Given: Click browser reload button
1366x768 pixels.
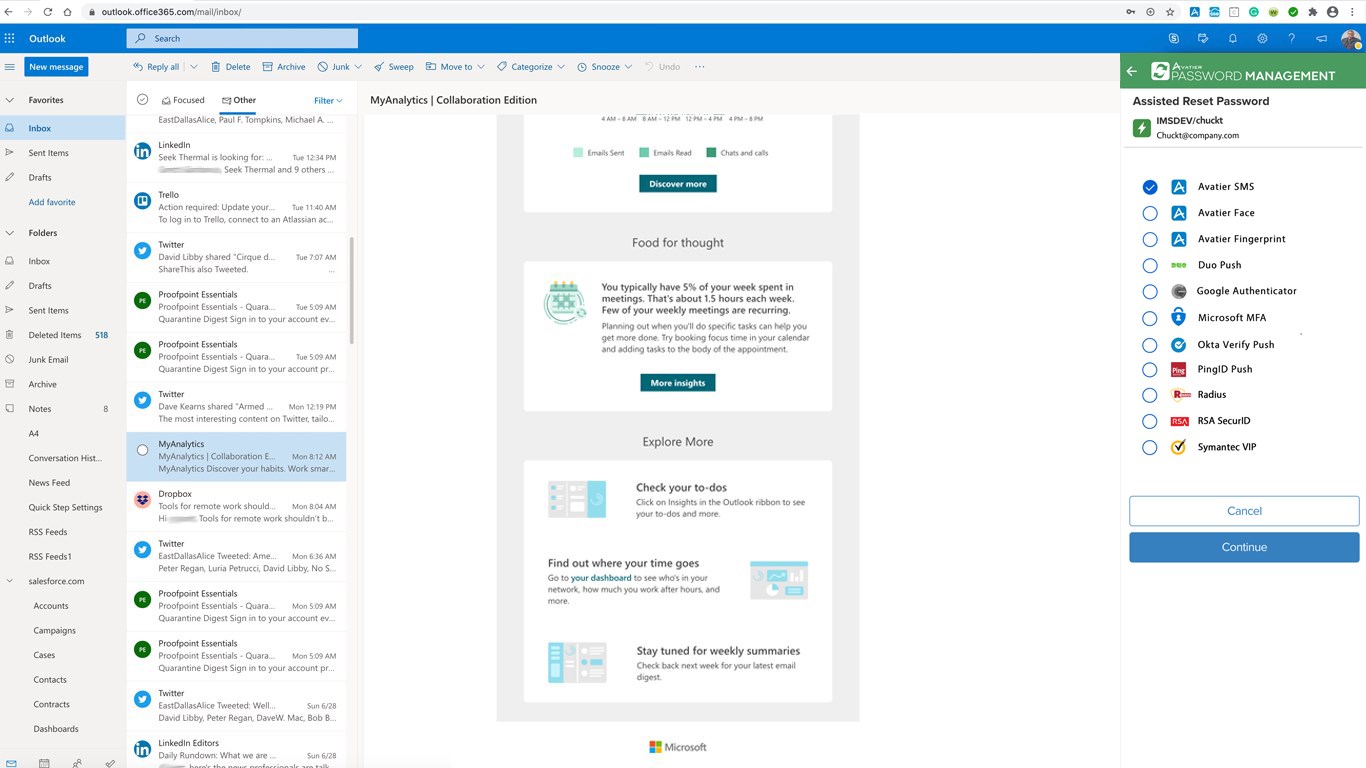Looking at the screenshot, I should (x=47, y=12).
